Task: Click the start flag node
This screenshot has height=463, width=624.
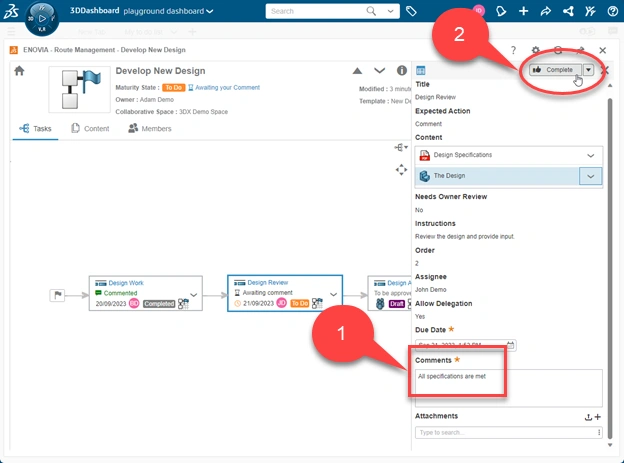Action: point(57,295)
